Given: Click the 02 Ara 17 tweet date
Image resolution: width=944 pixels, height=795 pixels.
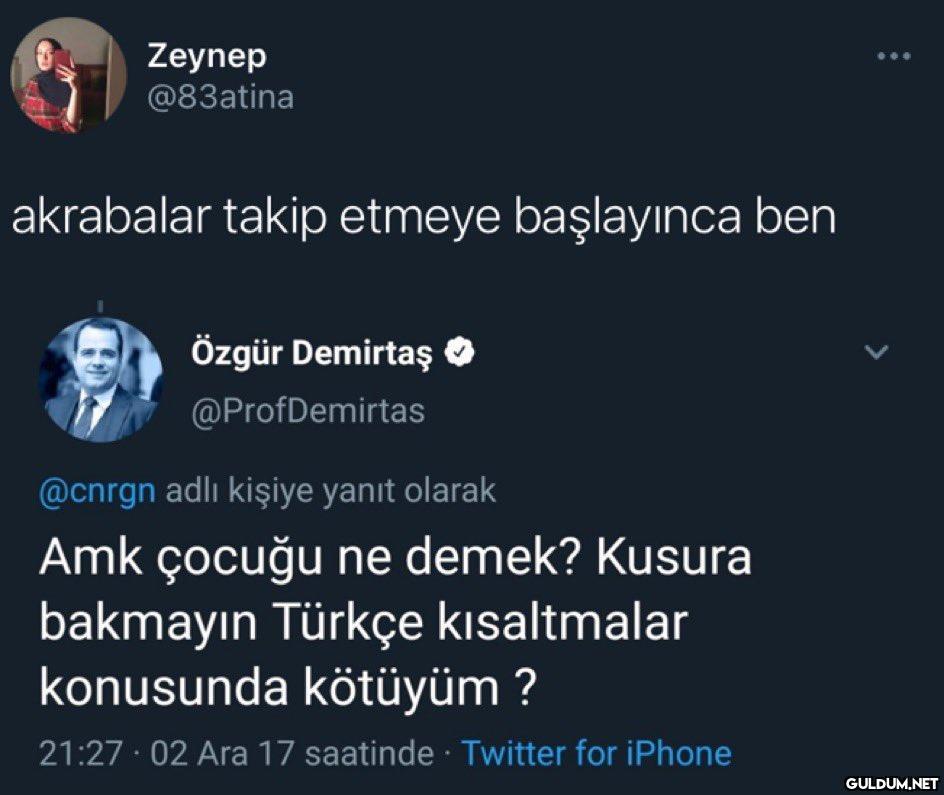Looking at the screenshot, I should [x=212, y=752].
